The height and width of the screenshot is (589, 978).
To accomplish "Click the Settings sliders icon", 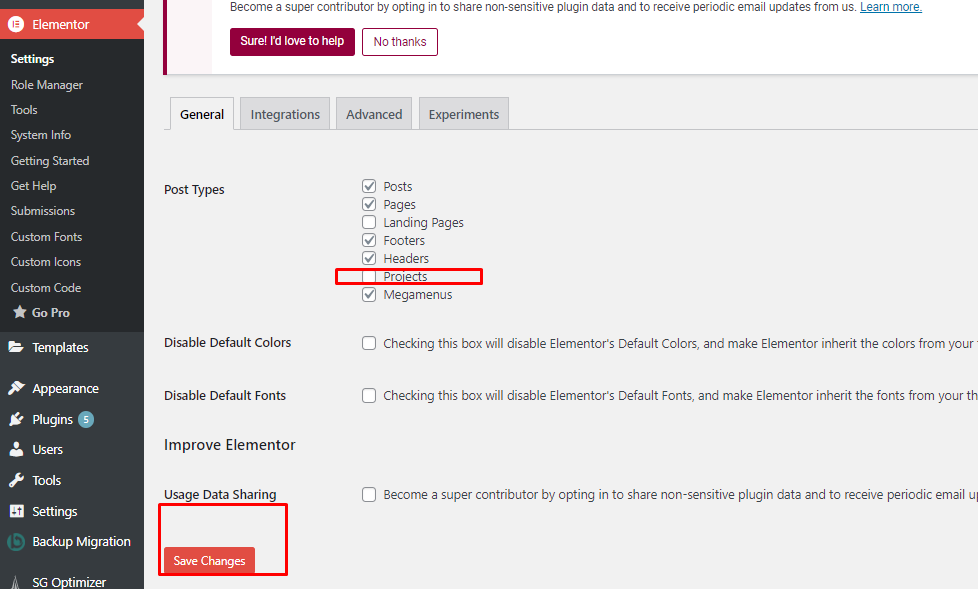I will point(17,511).
